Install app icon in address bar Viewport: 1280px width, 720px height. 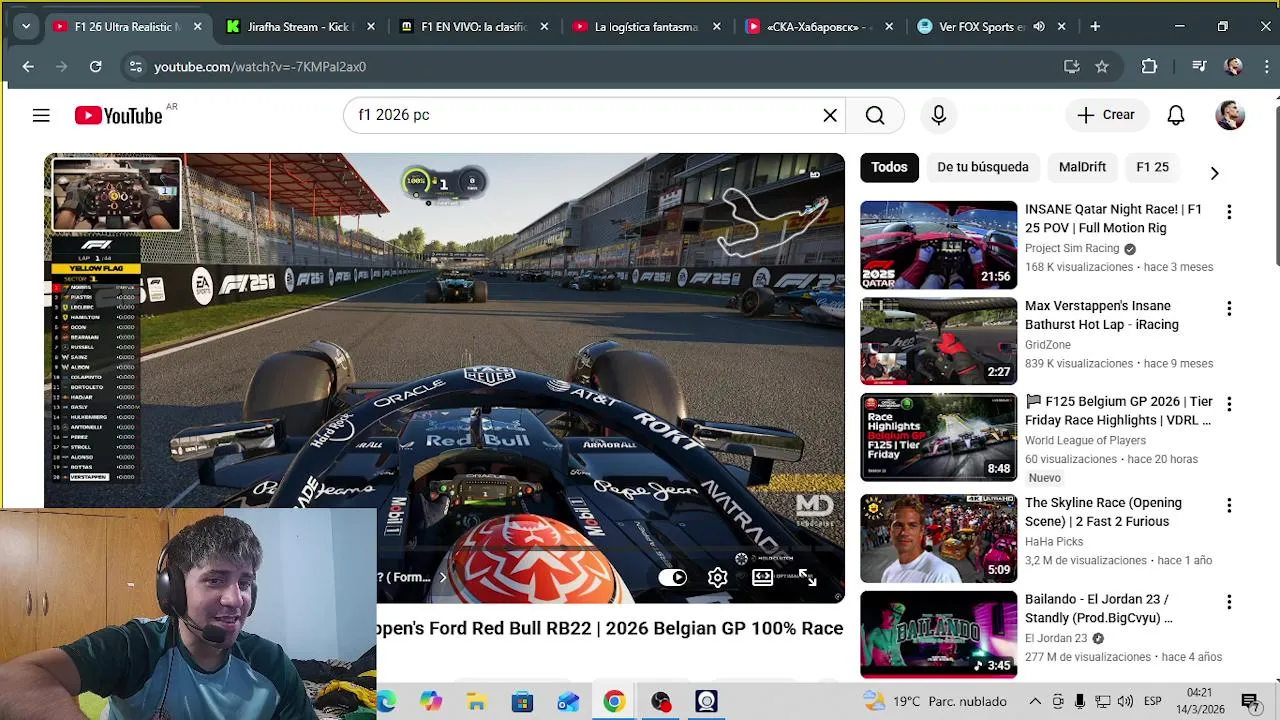[x=1071, y=67]
